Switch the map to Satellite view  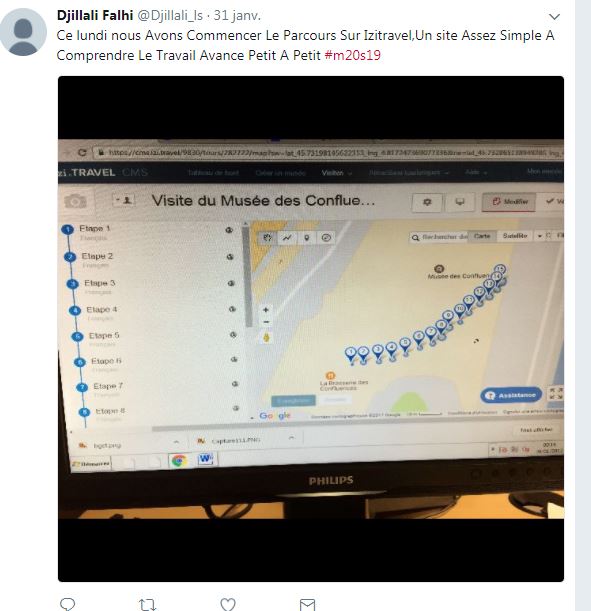tap(515, 236)
